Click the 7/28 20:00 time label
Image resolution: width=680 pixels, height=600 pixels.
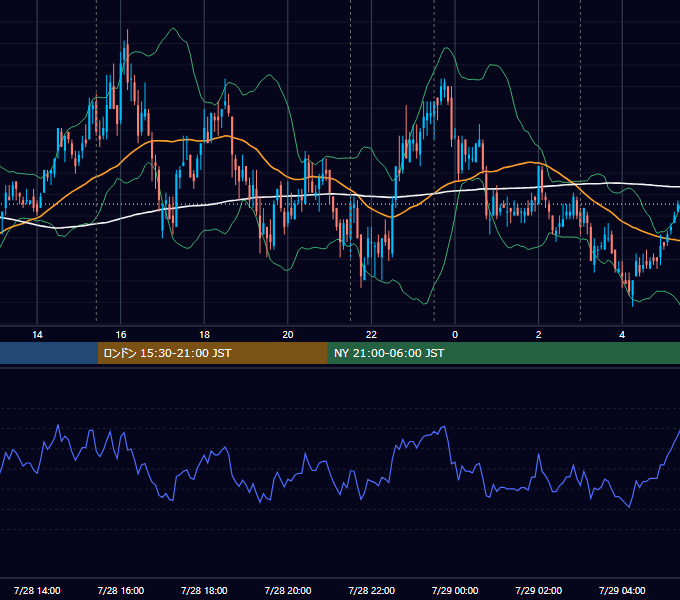(x=288, y=590)
